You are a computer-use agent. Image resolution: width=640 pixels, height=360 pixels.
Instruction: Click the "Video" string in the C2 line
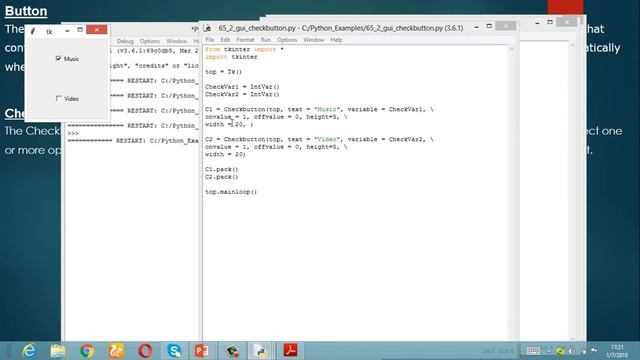(x=327, y=139)
